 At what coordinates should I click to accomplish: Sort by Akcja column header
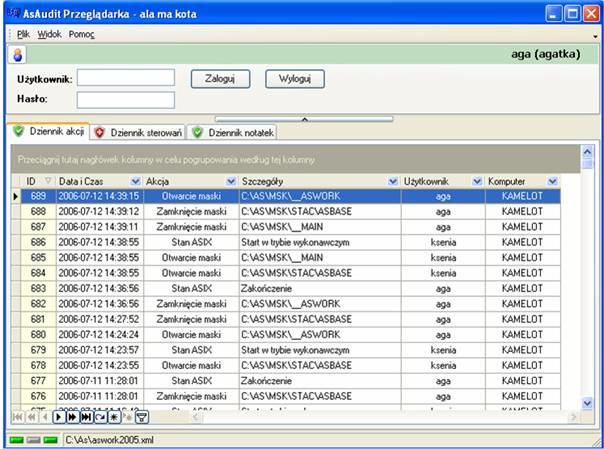pos(191,181)
